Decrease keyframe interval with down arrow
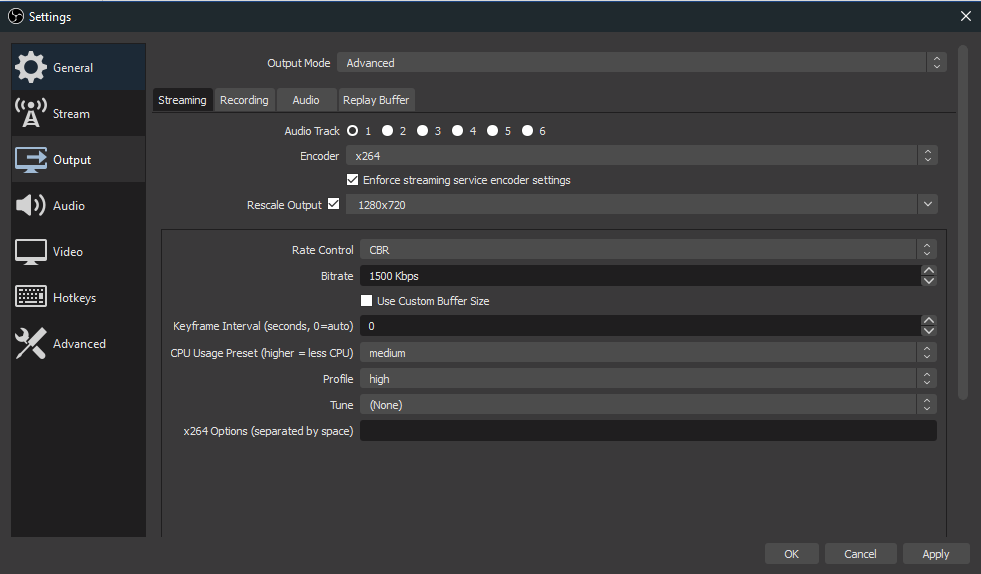981x574 pixels. tap(929, 331)
